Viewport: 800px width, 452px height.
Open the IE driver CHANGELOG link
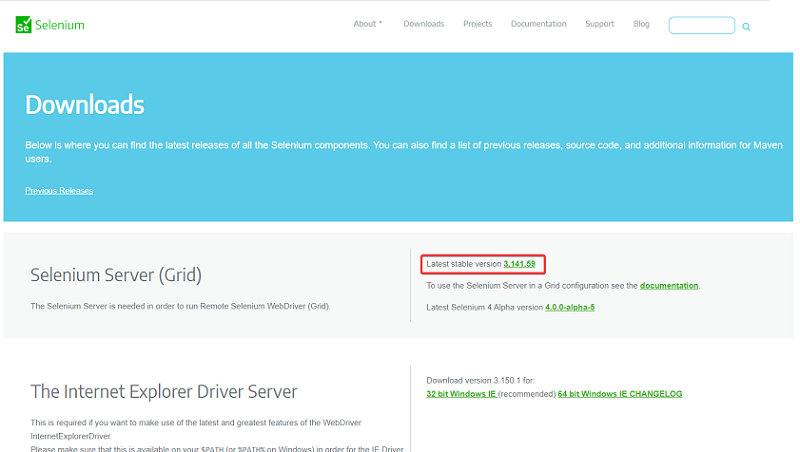coord(656,393)
